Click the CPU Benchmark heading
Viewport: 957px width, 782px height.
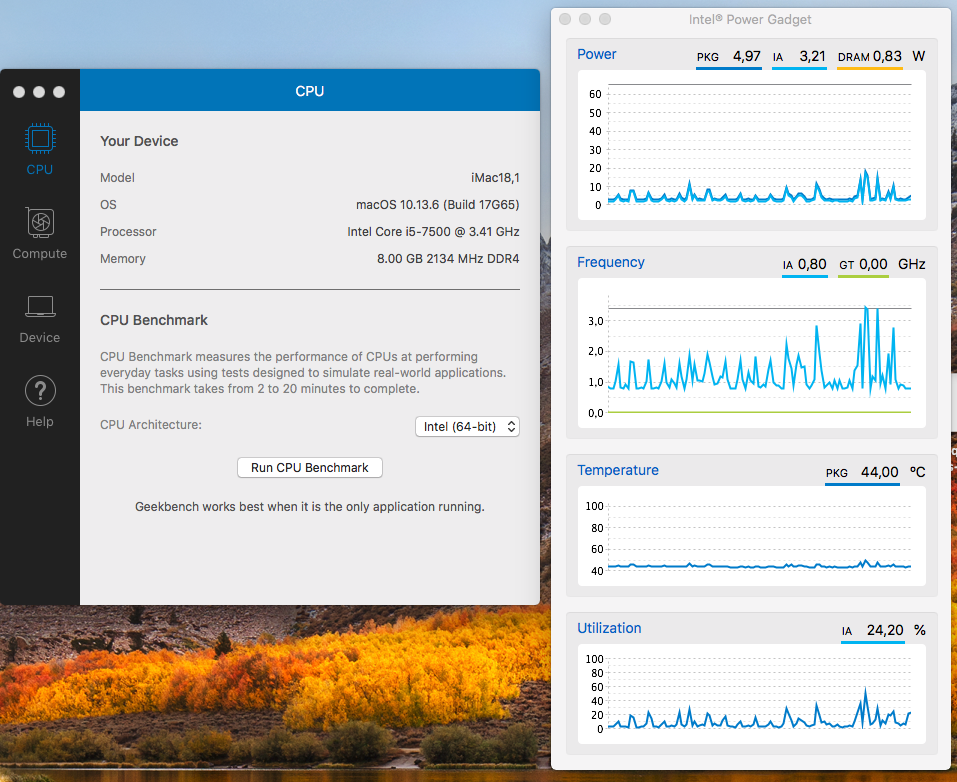(x=154, y=320)
